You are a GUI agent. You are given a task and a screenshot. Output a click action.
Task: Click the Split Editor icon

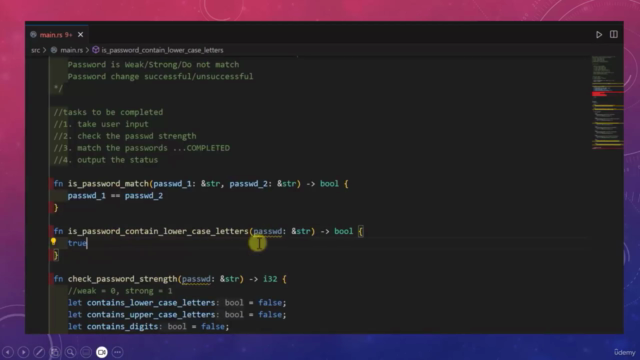[x=613, y=34]
